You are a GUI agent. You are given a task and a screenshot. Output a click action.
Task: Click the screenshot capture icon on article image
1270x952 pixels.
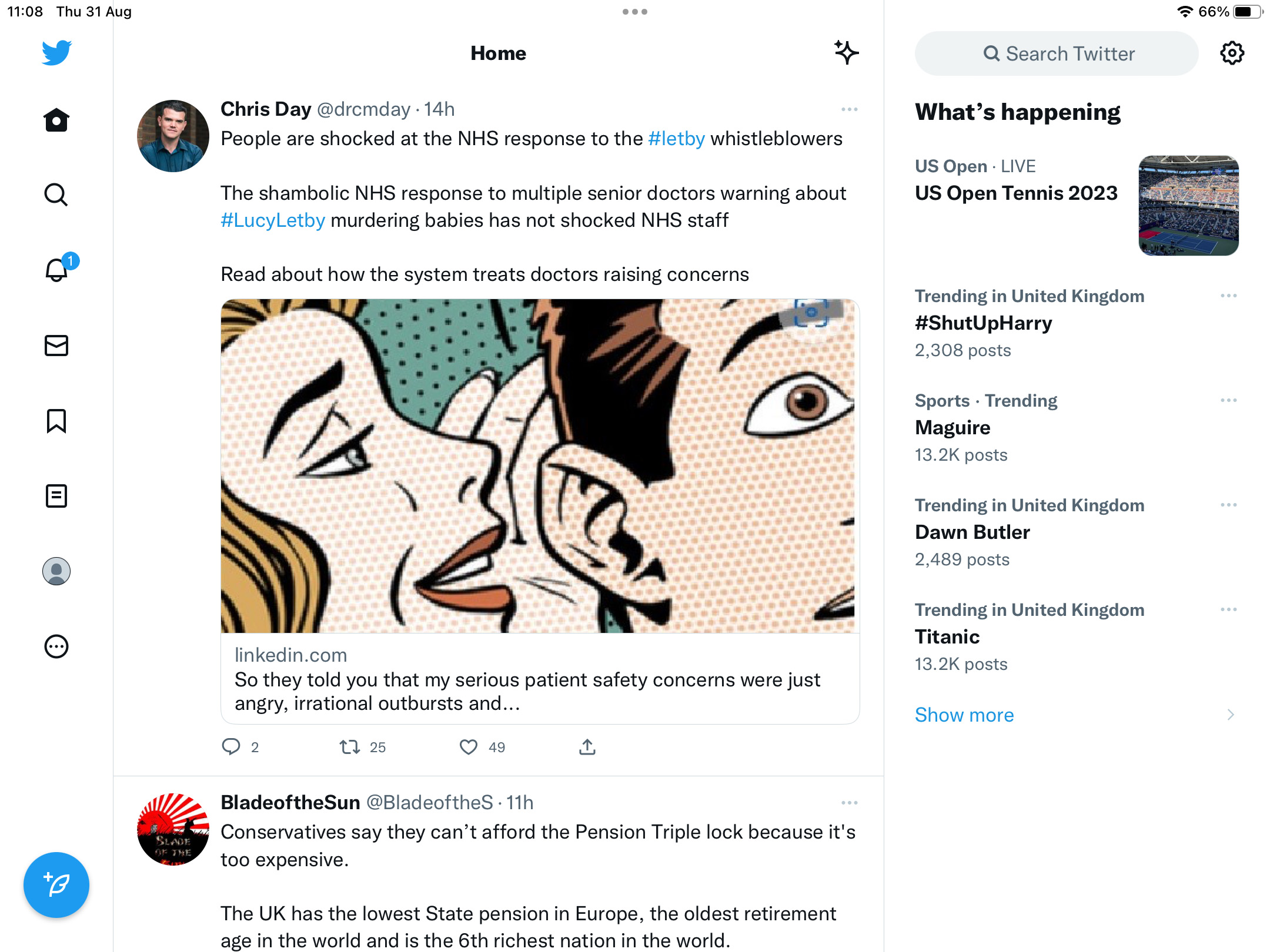coord(811,313)
